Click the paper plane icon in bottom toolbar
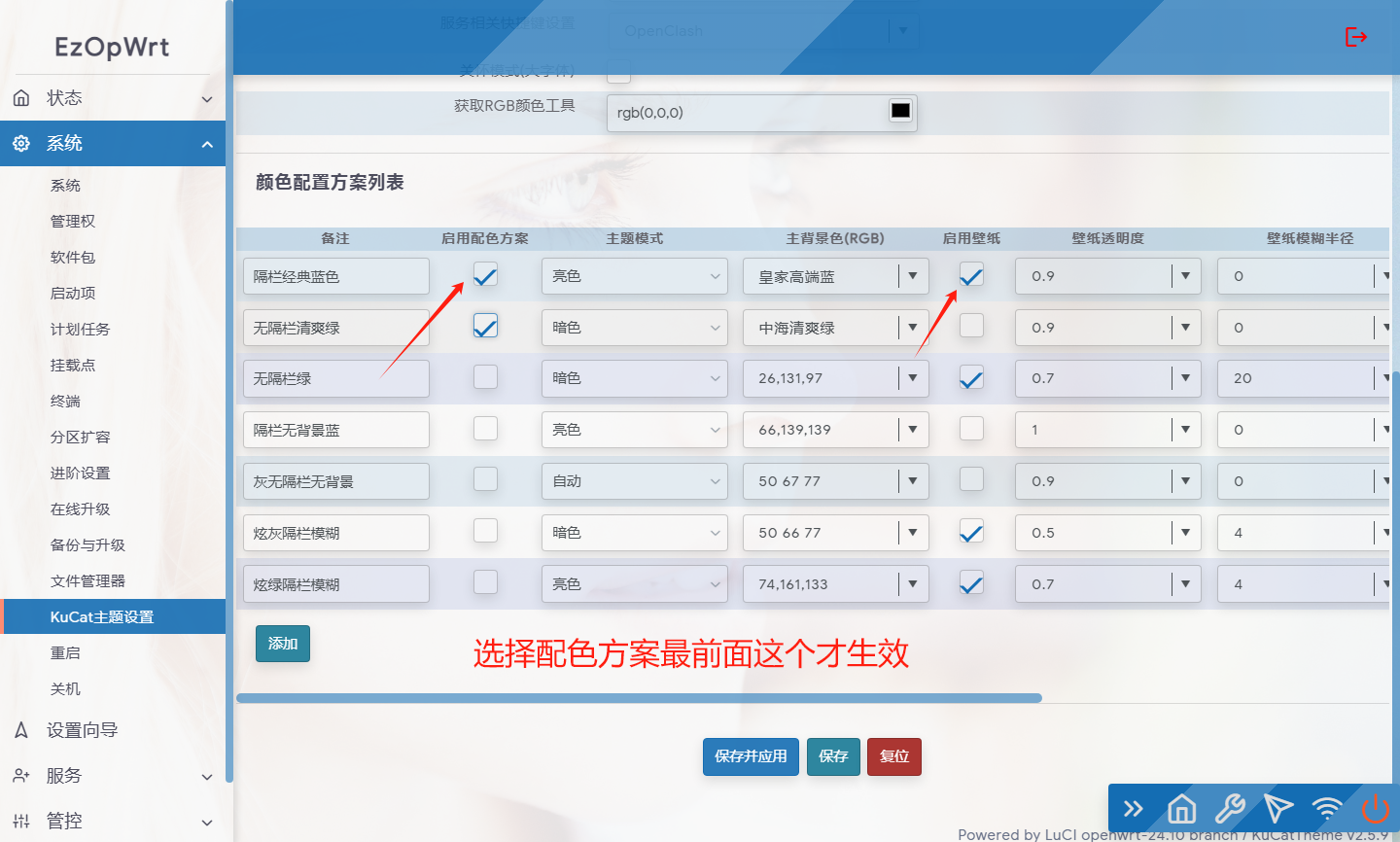 1277,808
